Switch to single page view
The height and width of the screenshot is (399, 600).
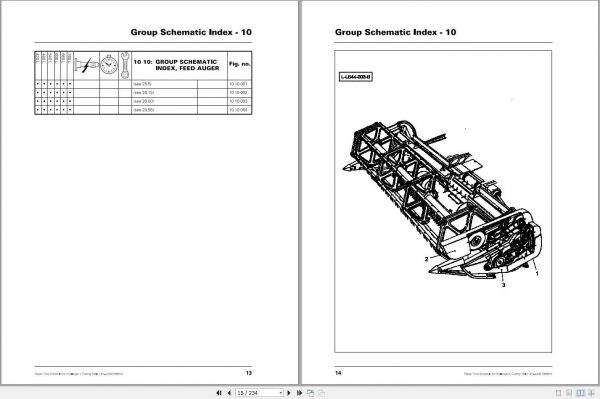pyautogui.click(x=558, y=393)
